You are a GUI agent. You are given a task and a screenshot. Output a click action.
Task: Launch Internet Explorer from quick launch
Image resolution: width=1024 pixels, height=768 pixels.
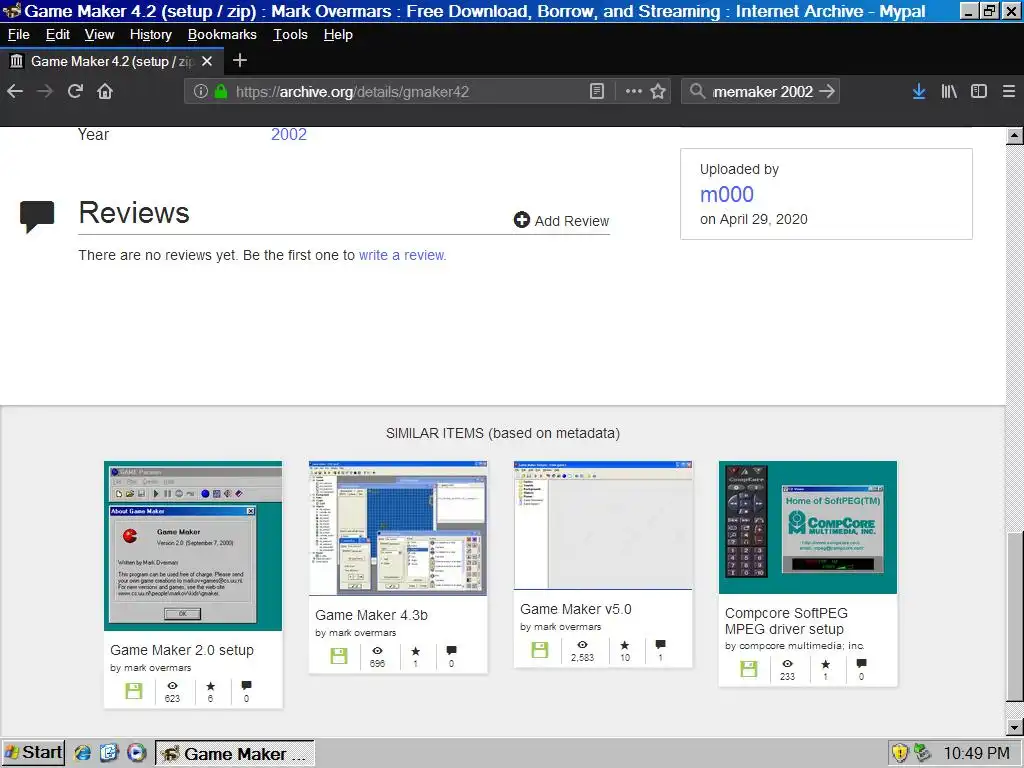(x=82, y=753)
